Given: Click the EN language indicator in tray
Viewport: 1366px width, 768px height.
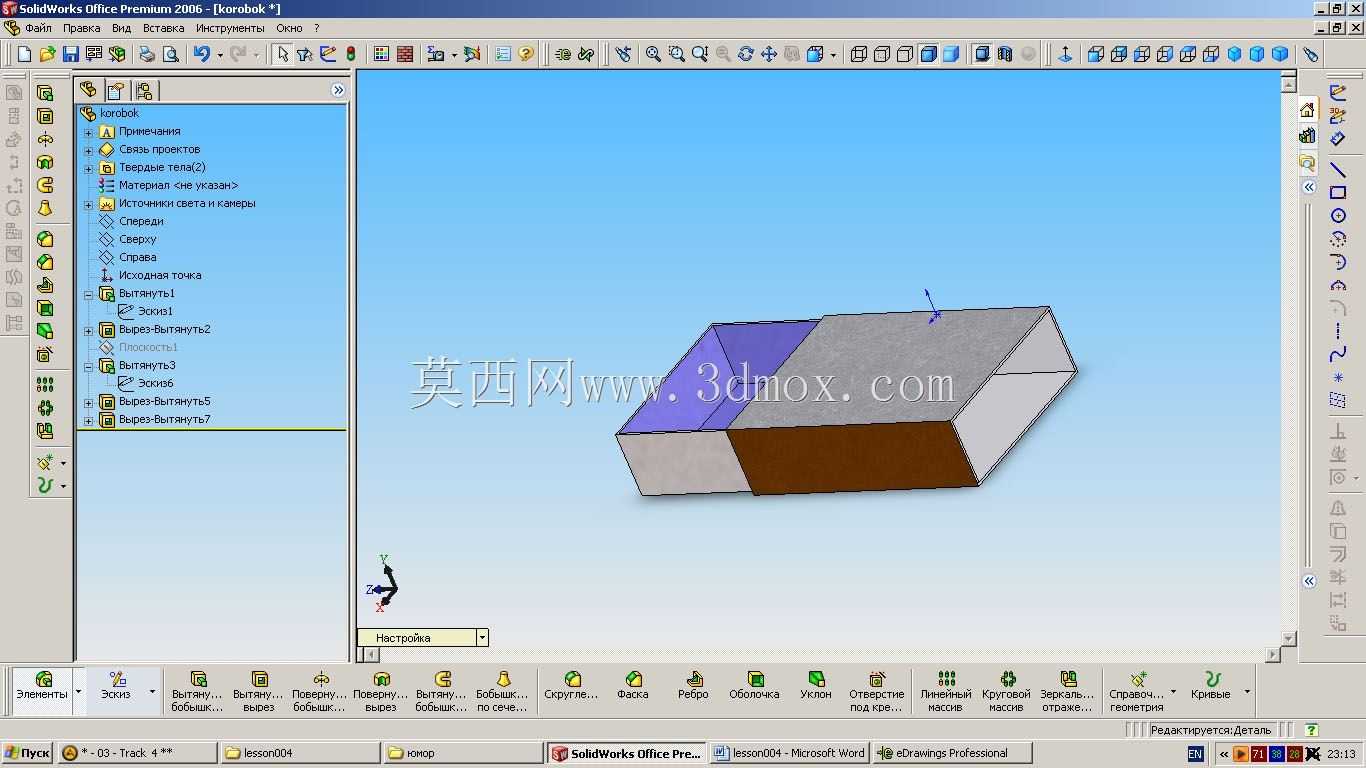Looking at the screenshot, I should point(1195,754).
